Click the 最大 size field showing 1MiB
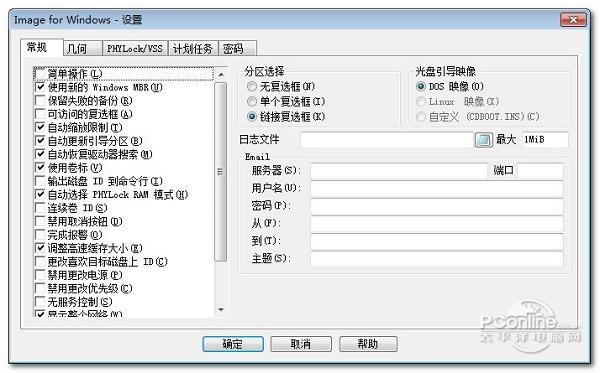Image resolution: width=600 pixels, height=373 pixels. tap(545, 140)
